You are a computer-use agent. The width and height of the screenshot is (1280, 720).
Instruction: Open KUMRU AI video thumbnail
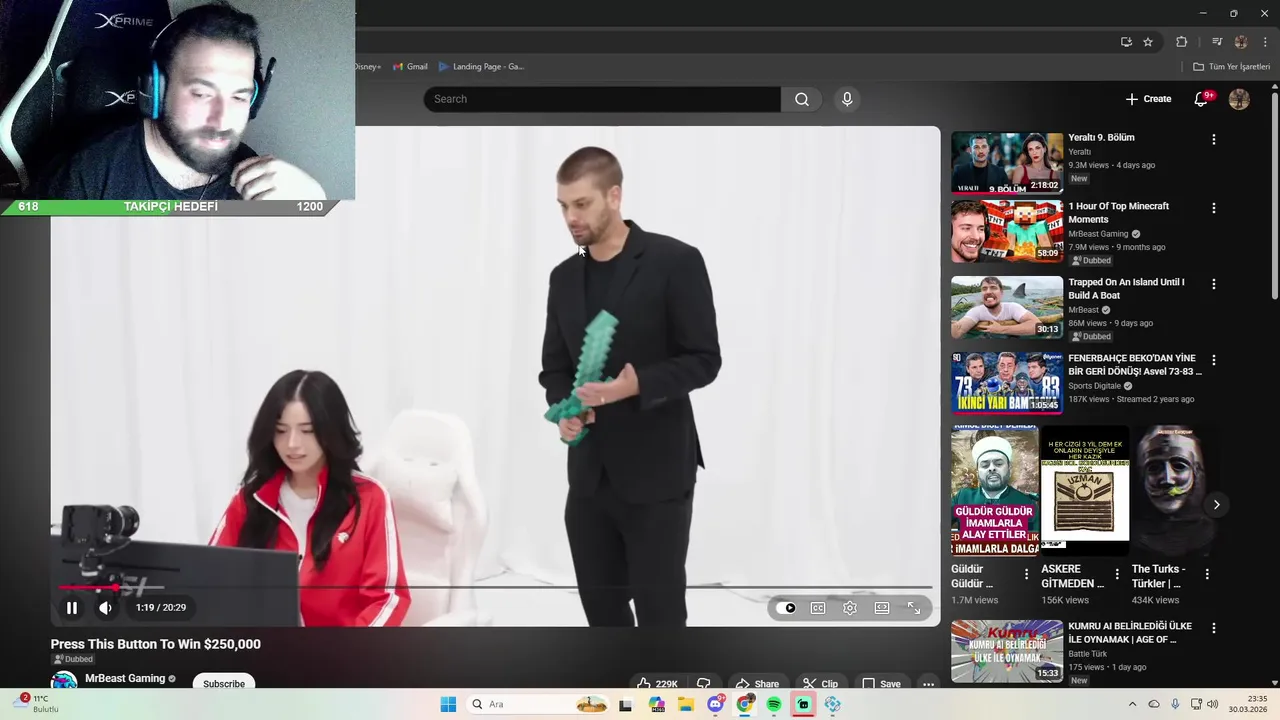pos(1007,651)
